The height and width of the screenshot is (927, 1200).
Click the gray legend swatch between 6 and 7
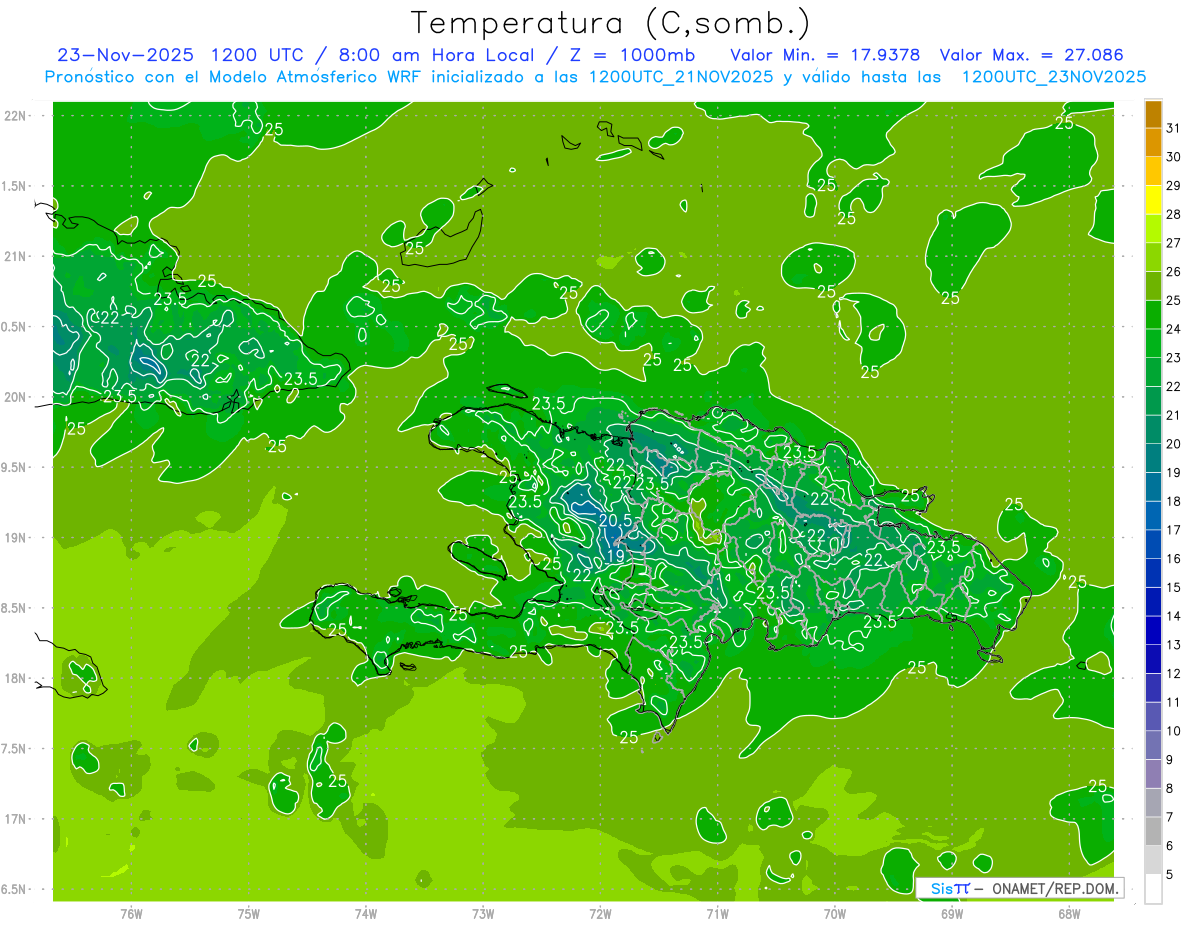(1153, 831)
